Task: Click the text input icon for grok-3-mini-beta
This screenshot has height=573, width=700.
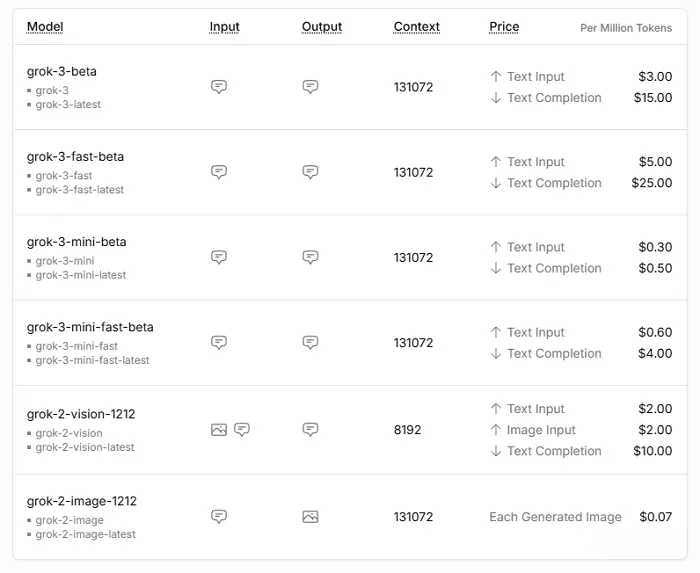Action: click(219, 257)
